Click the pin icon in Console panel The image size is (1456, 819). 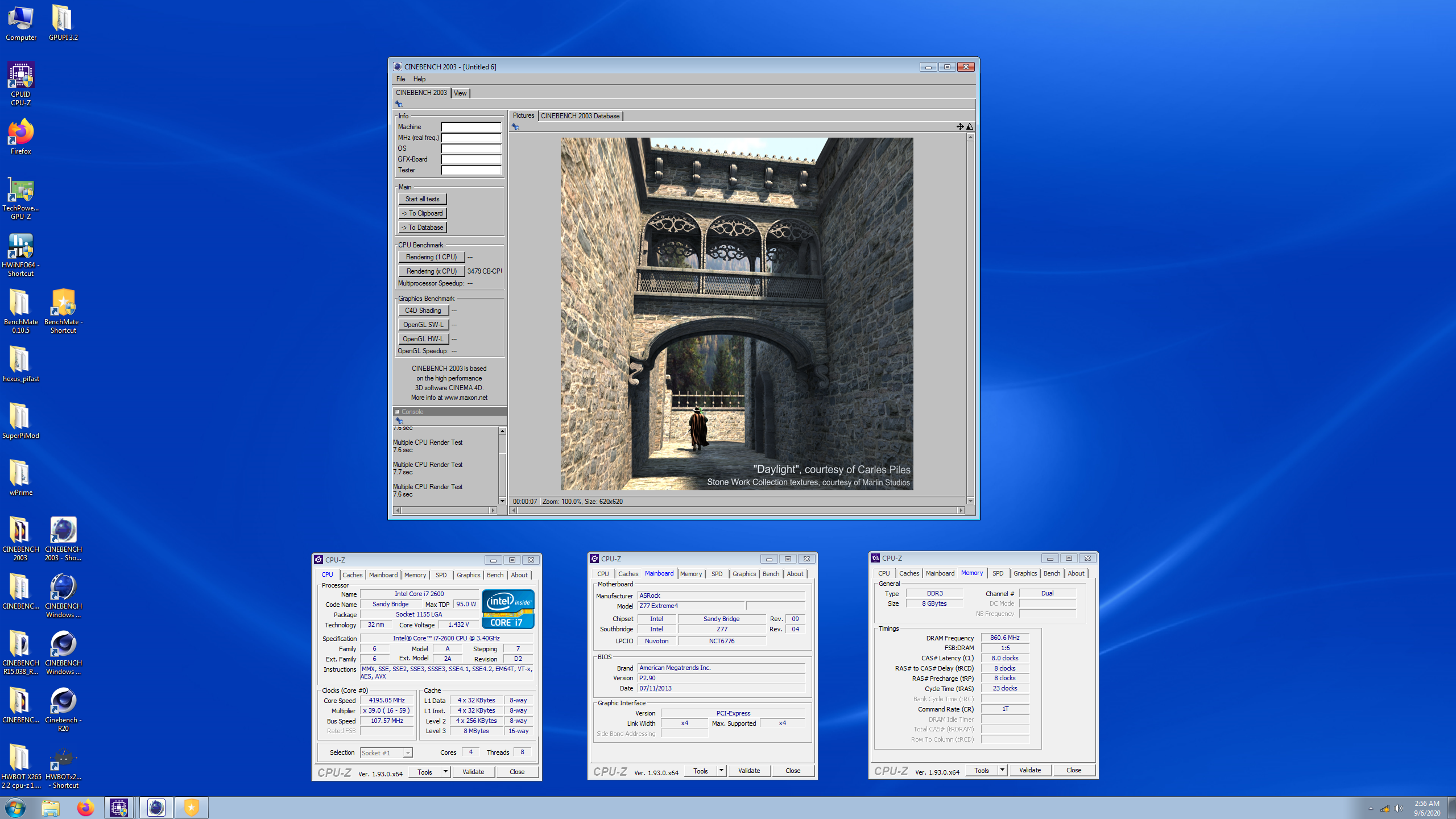click(x=399, y=421)
